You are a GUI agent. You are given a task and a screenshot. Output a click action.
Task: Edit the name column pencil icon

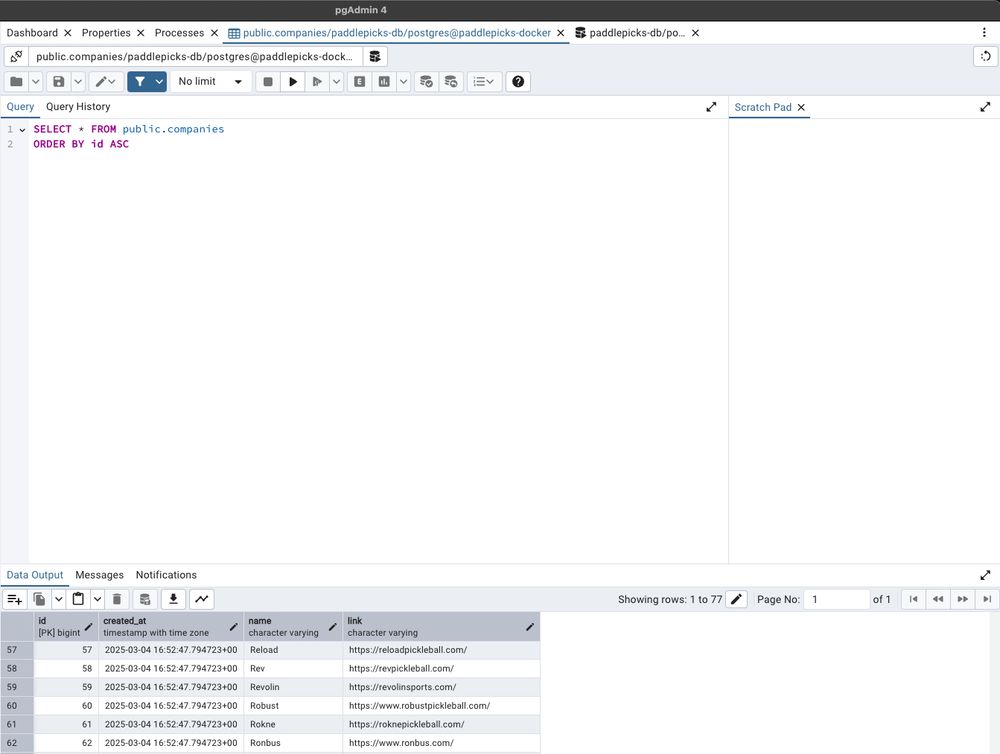[x=333, y=627]
